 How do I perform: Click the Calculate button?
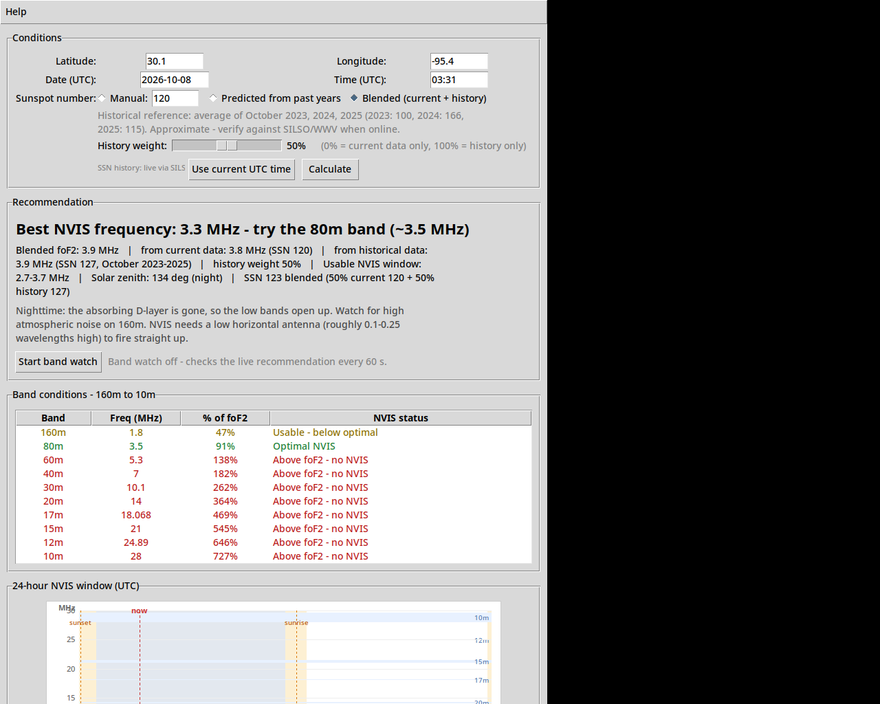coord(330,169)
